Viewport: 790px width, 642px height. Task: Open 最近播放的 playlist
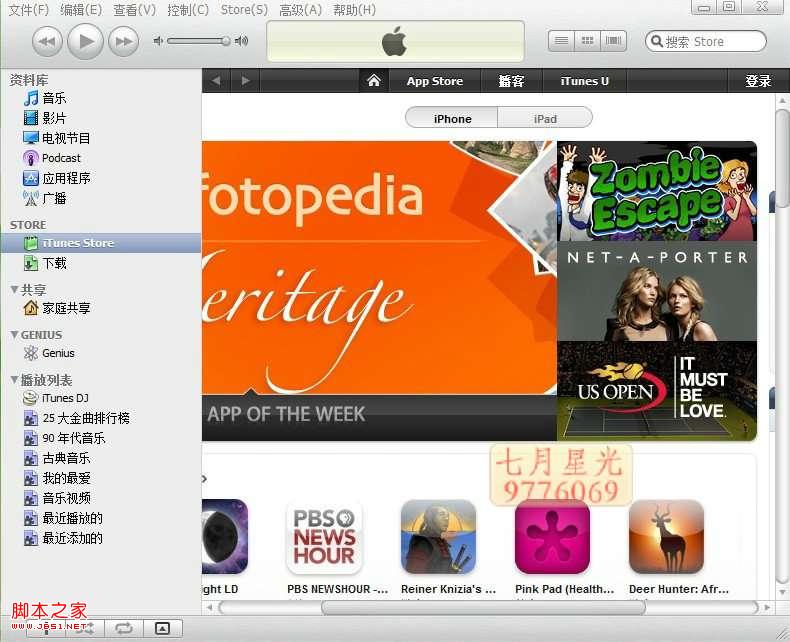tap(63, 518)
